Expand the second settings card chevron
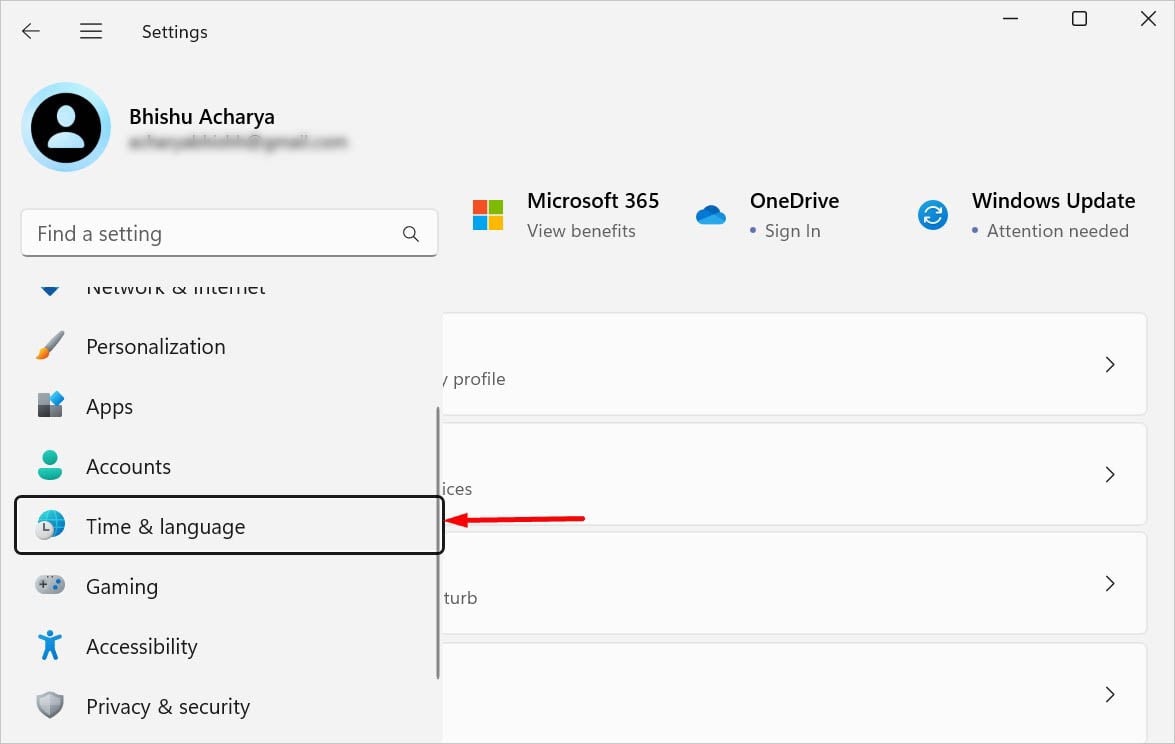 [1109, 474]
